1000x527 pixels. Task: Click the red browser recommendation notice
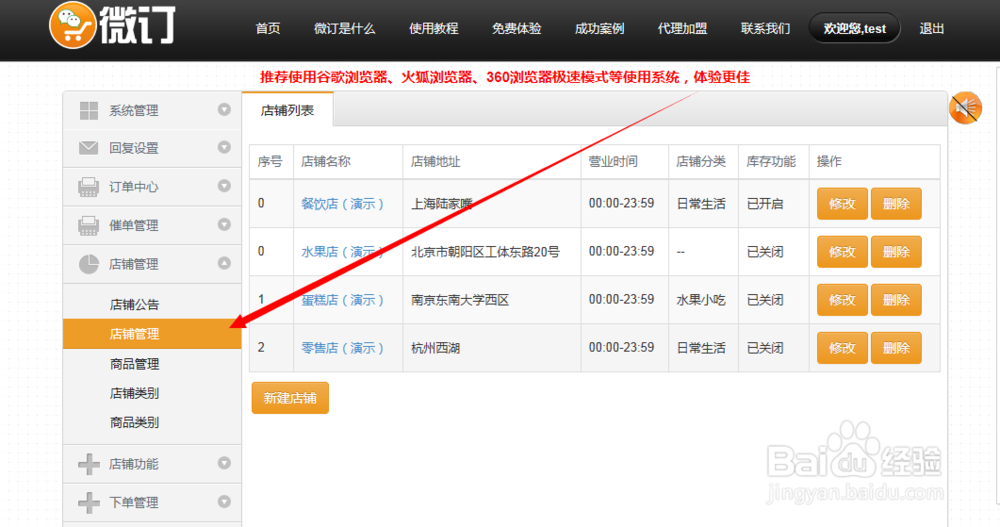coord(504,77)
